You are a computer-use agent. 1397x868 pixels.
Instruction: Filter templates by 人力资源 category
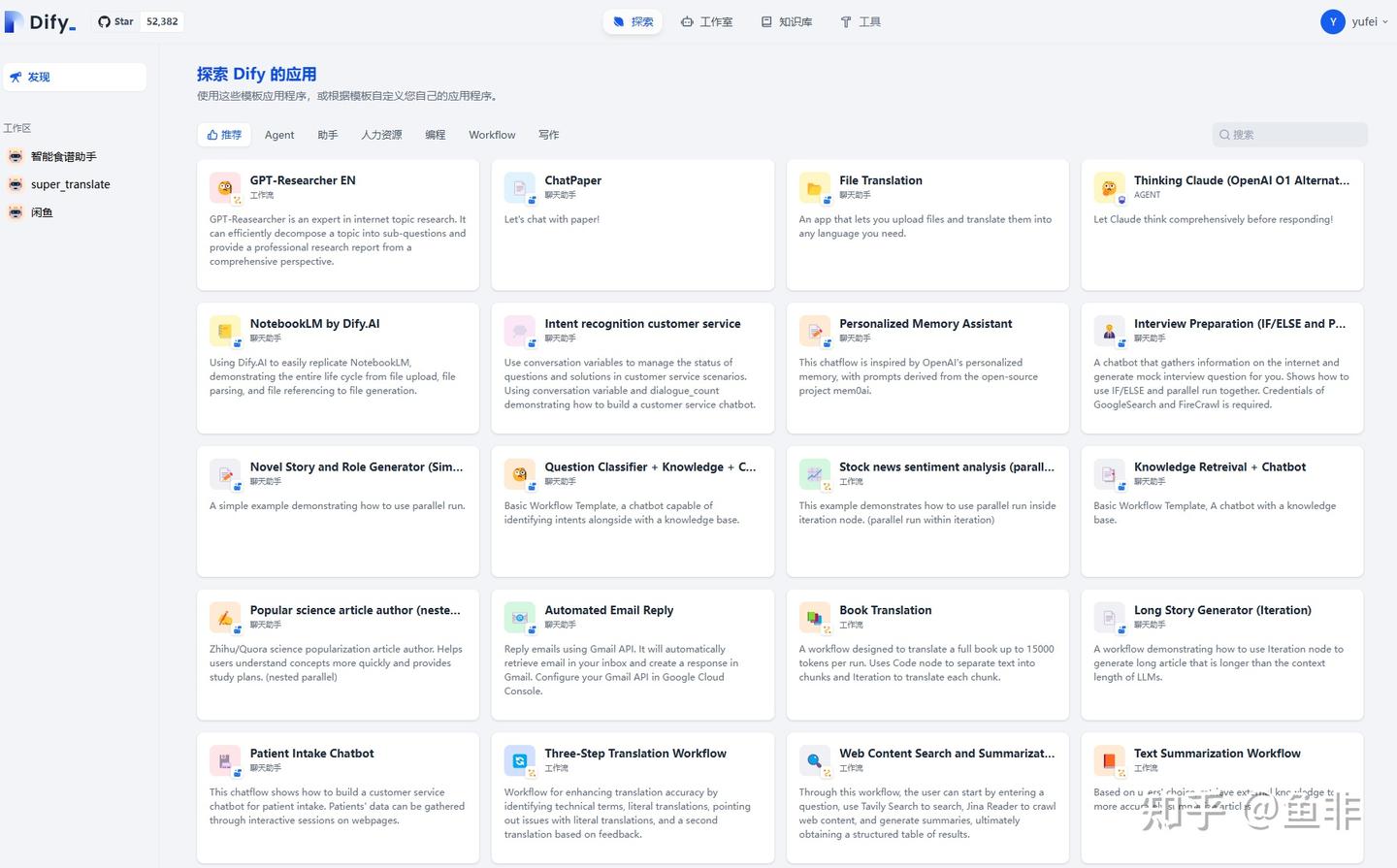(381, 135)
